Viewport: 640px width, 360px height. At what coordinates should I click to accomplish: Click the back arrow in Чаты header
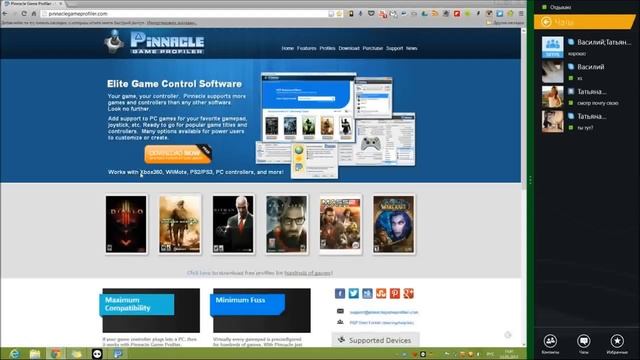coord(546,22)
